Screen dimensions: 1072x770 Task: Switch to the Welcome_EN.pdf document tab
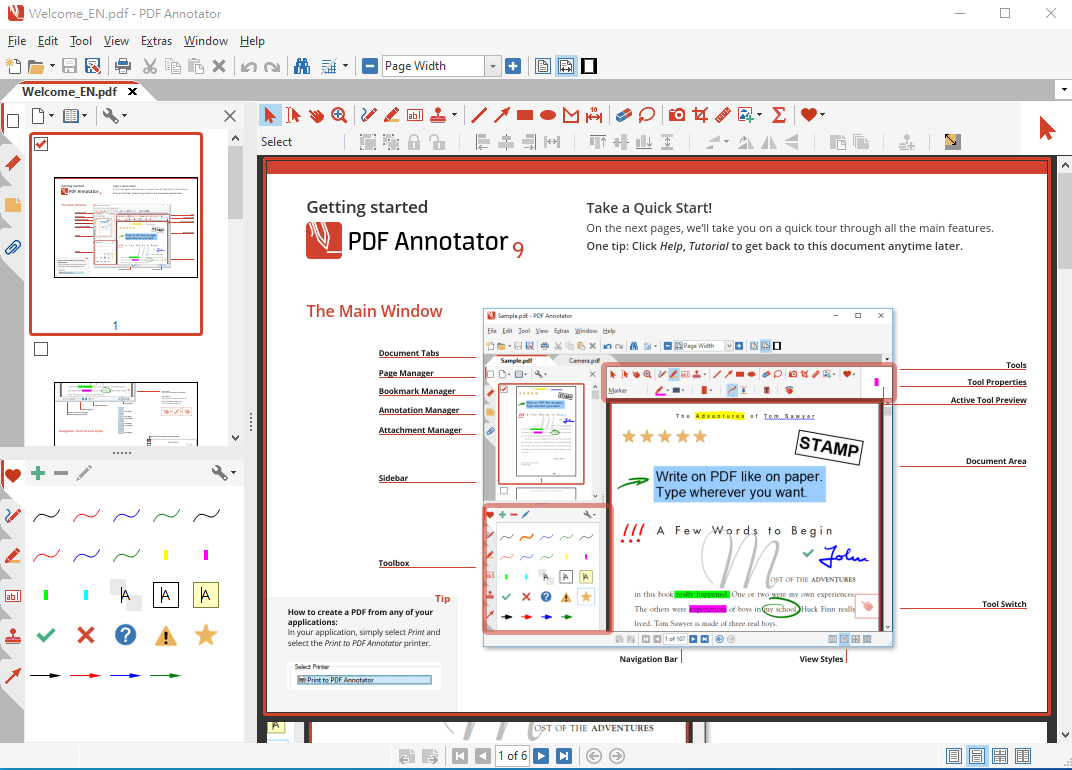pyautogui.click(x=69, y=91)
